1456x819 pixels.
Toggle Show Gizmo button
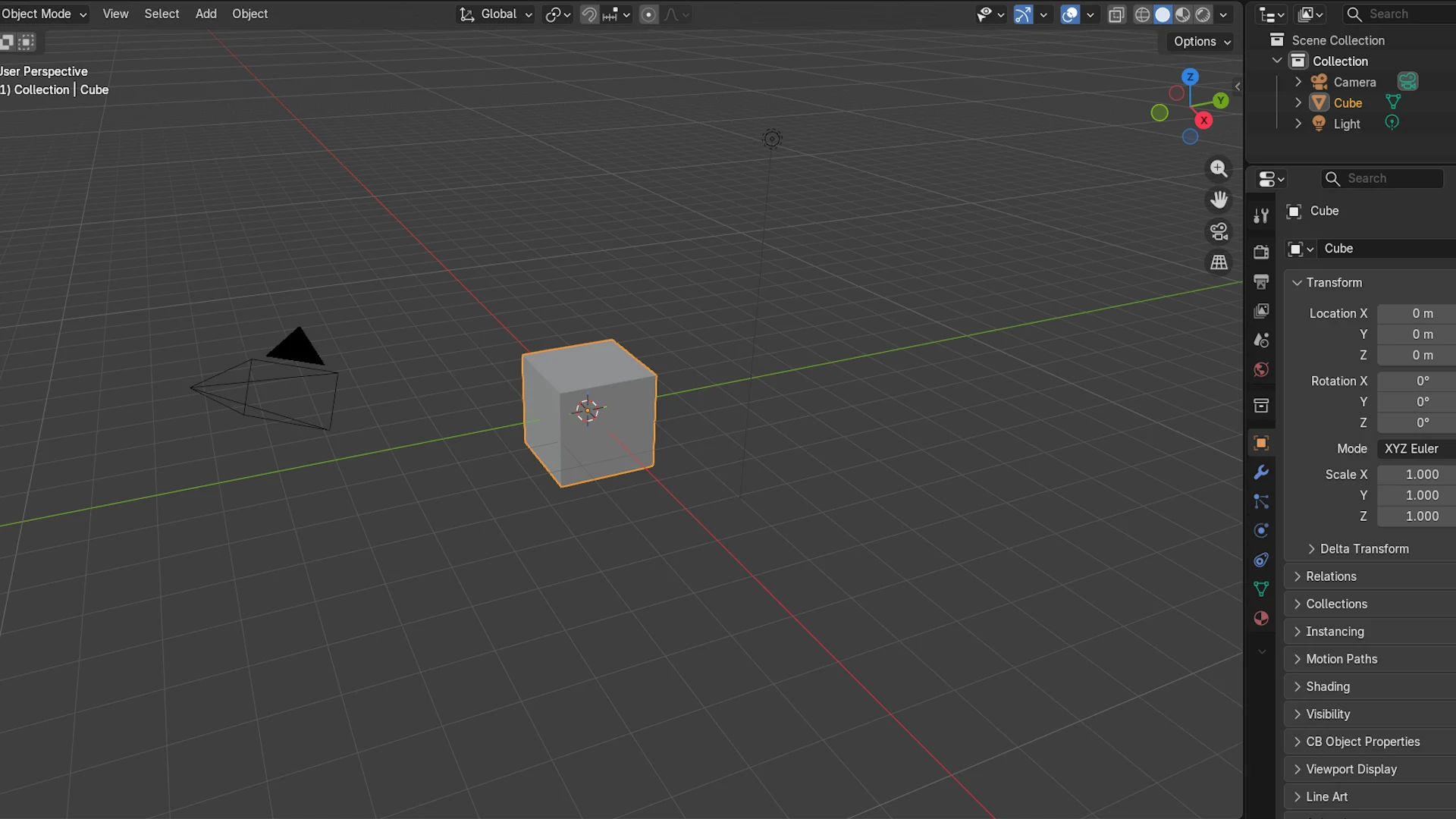1023,14
